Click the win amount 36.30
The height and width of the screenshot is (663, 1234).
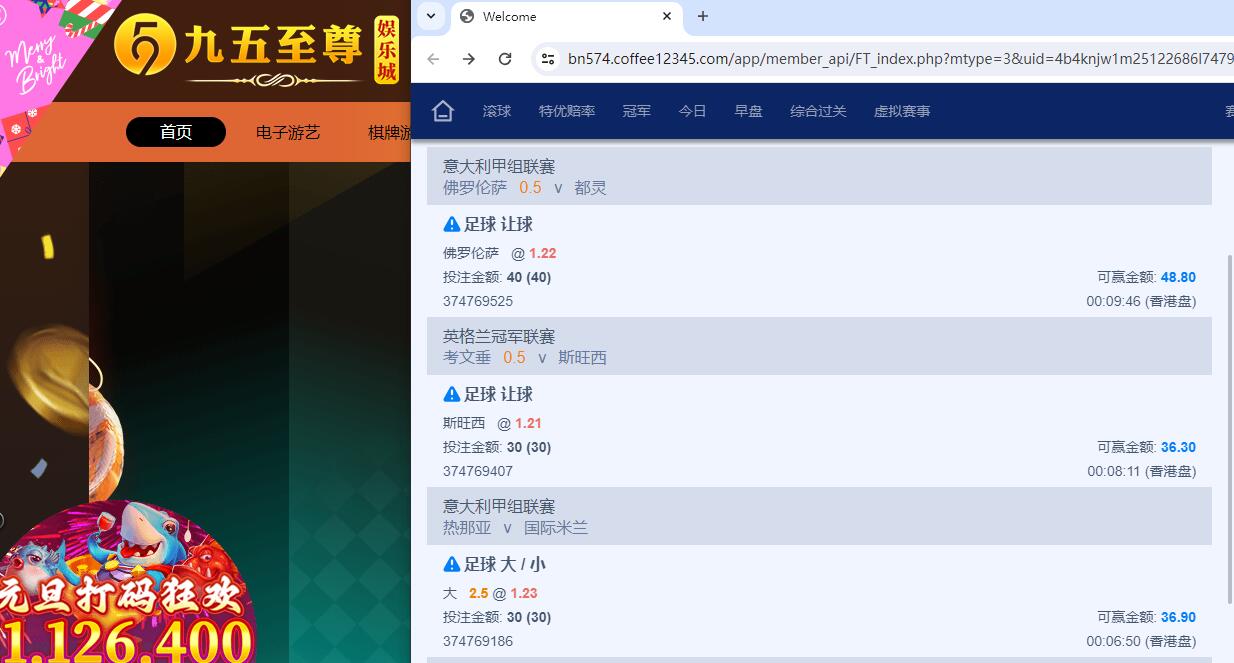pyautogui.click(x=1178, y=447)
